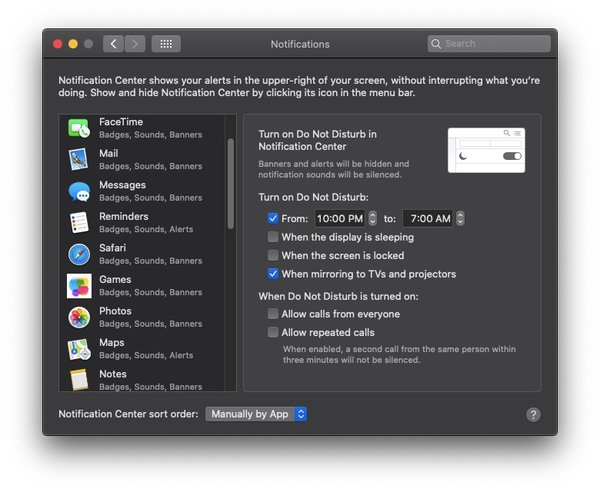Select the Photos app icon

pos(80,317)
